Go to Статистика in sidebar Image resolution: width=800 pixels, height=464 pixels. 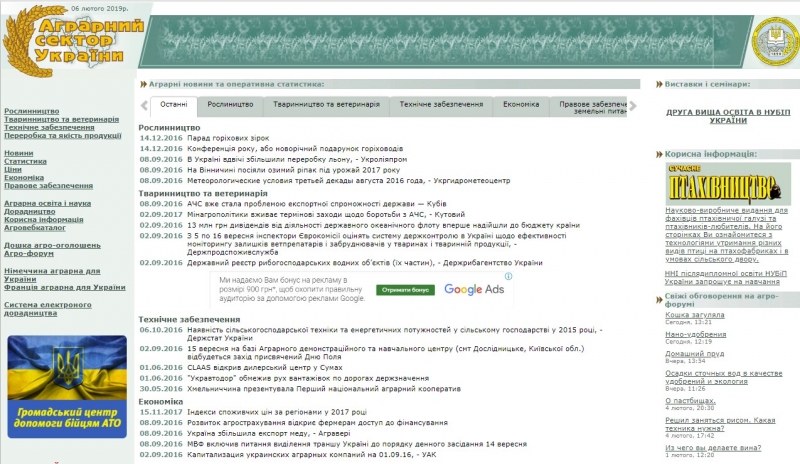pos(25,161)
